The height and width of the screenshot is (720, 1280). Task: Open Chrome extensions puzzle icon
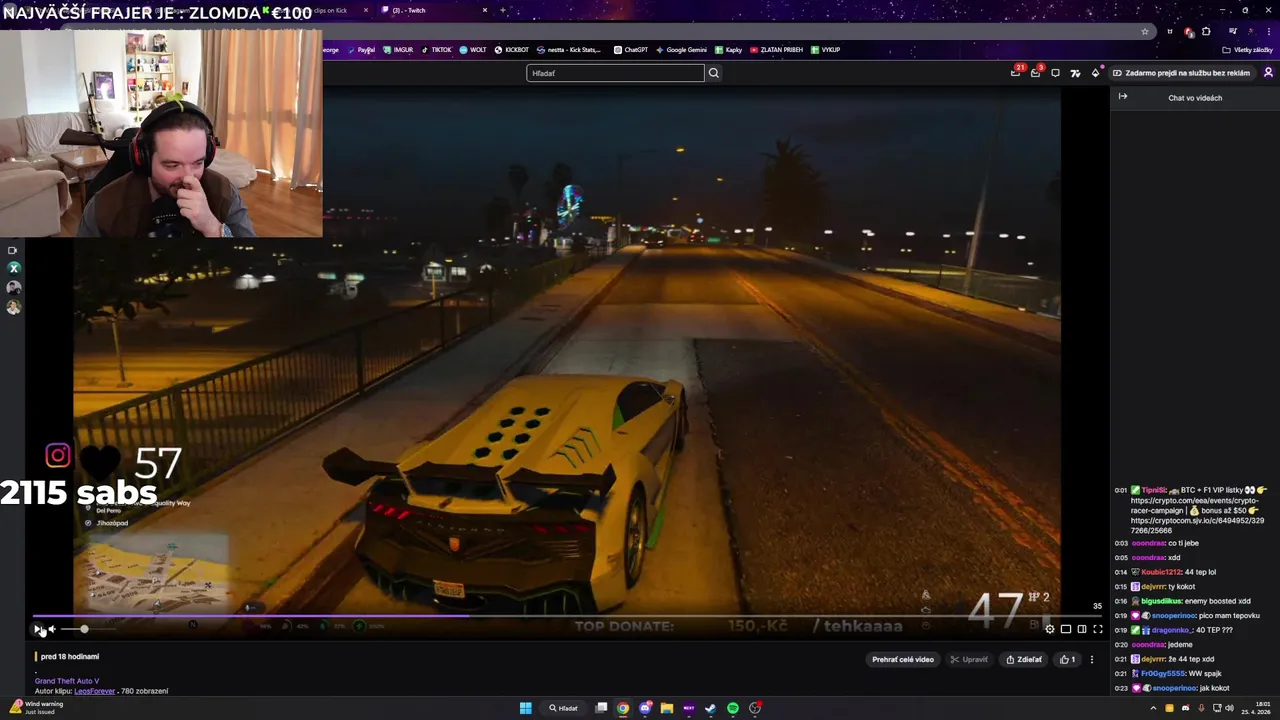click(1206, 31)
